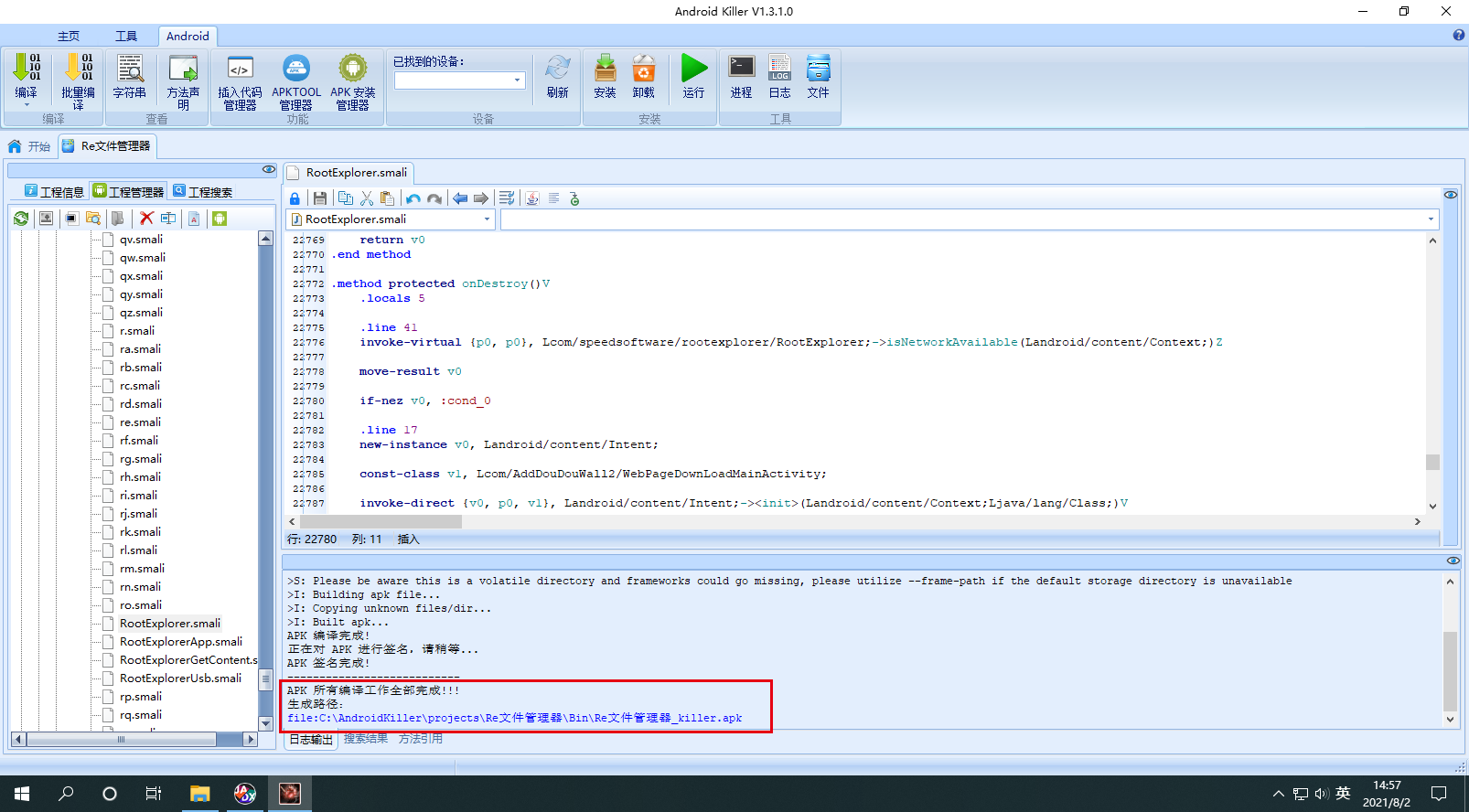Switch to the 开始 start tab

point(29,146)
